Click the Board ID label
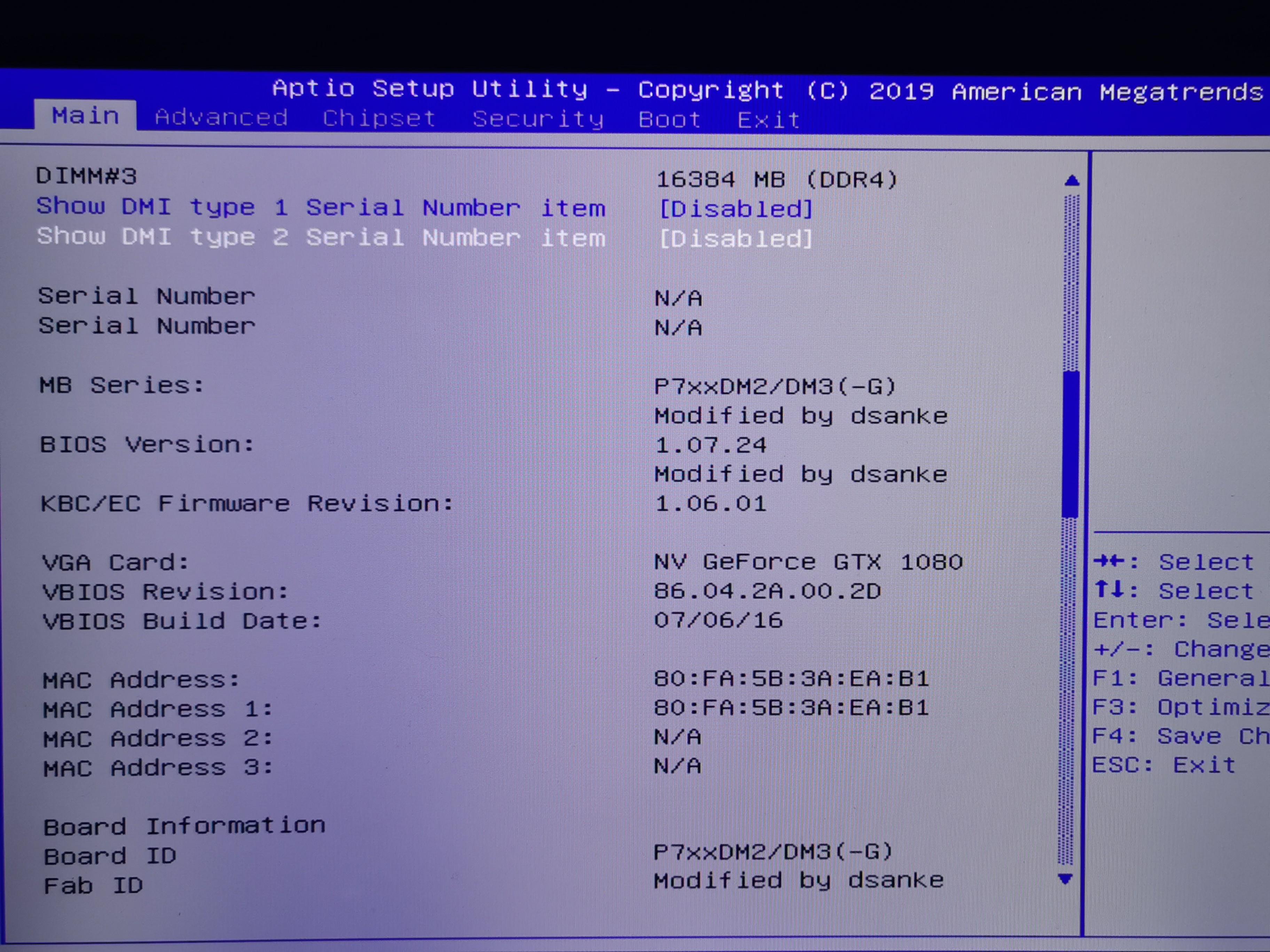The width and height of the screenshot is (1270, 952). pyautogui.click(x=110, y=856)
